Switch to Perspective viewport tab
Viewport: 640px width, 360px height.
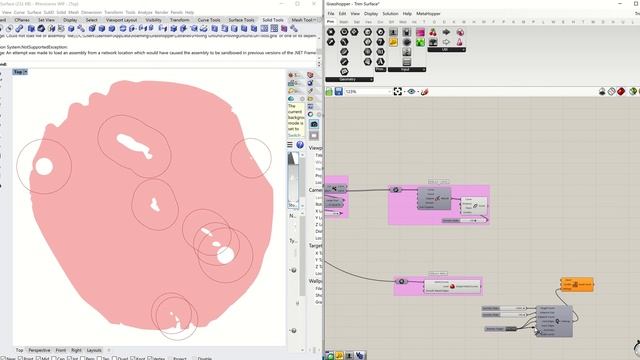39,350
